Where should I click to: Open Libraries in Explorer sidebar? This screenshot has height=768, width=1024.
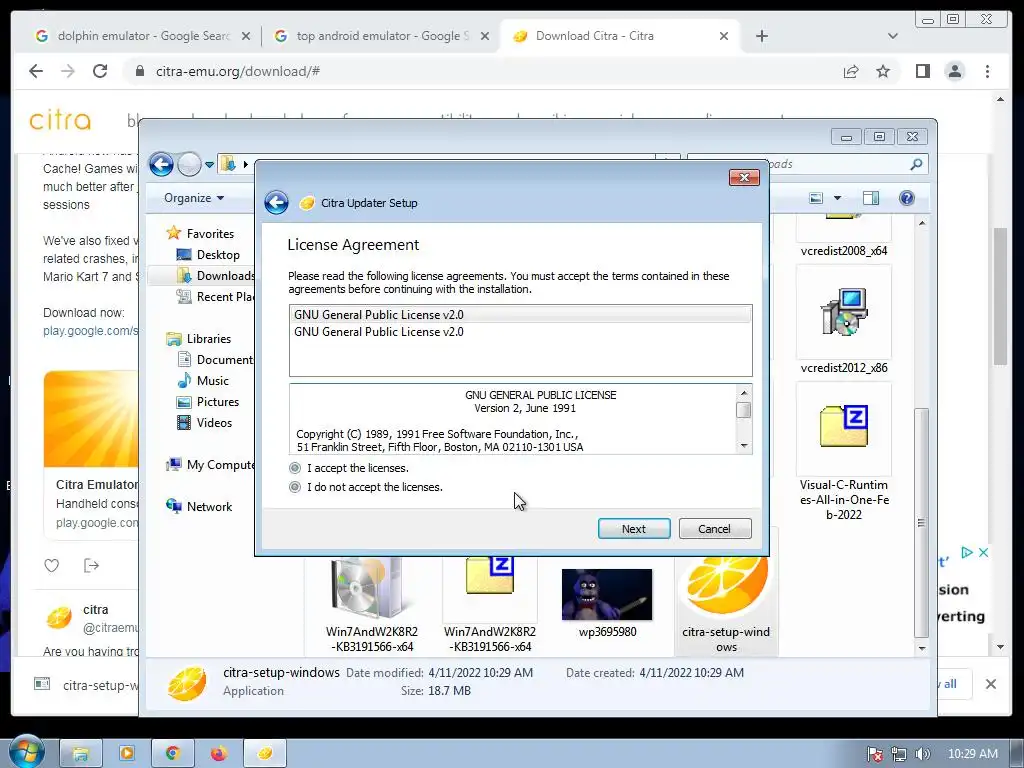pyautogui.click(x=200, y=338)
